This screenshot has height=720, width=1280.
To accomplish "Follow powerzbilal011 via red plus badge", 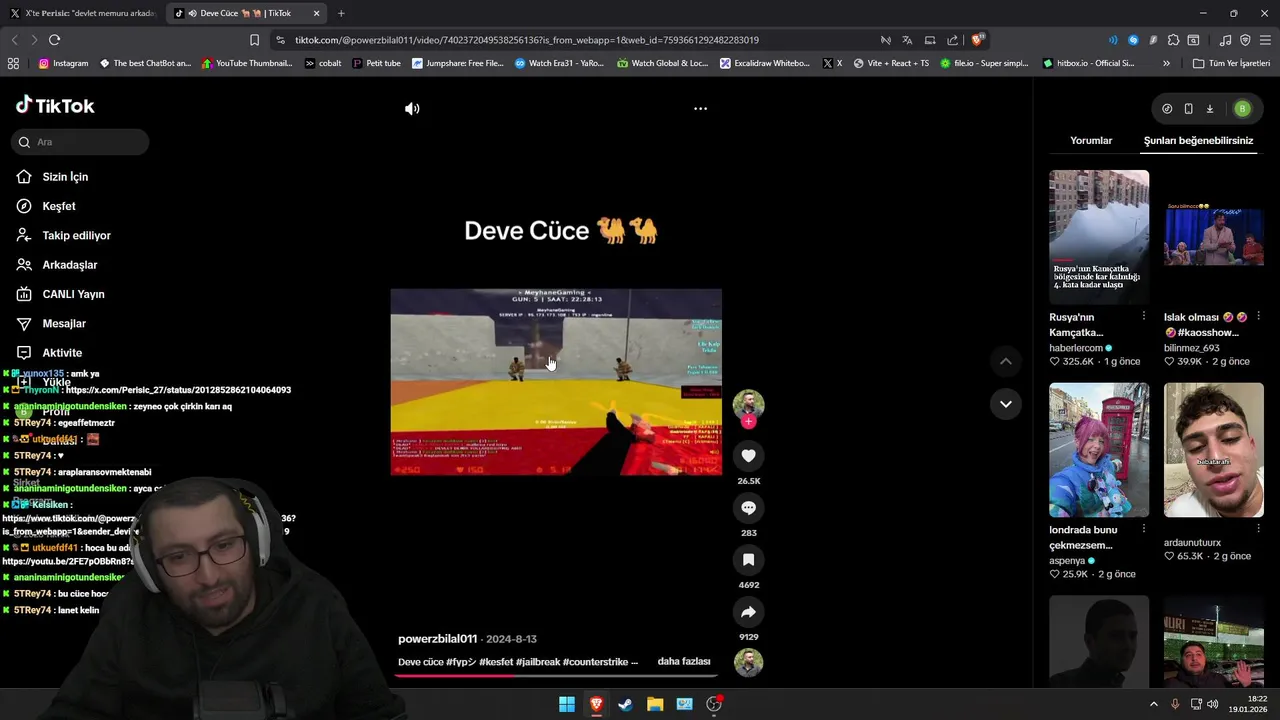I will click(x=748, y=421).
